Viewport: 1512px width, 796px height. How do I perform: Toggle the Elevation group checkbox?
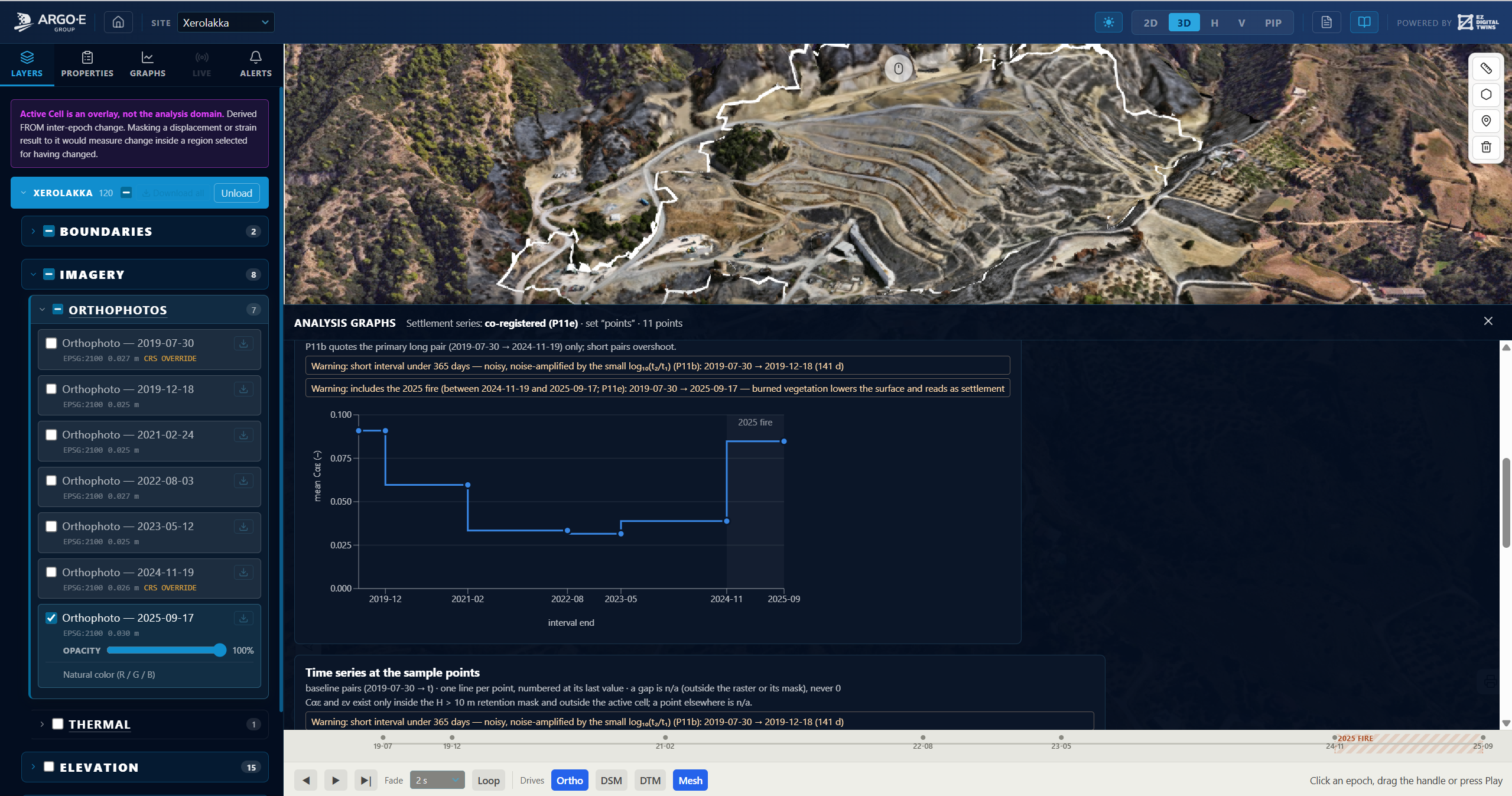(49, 767)
